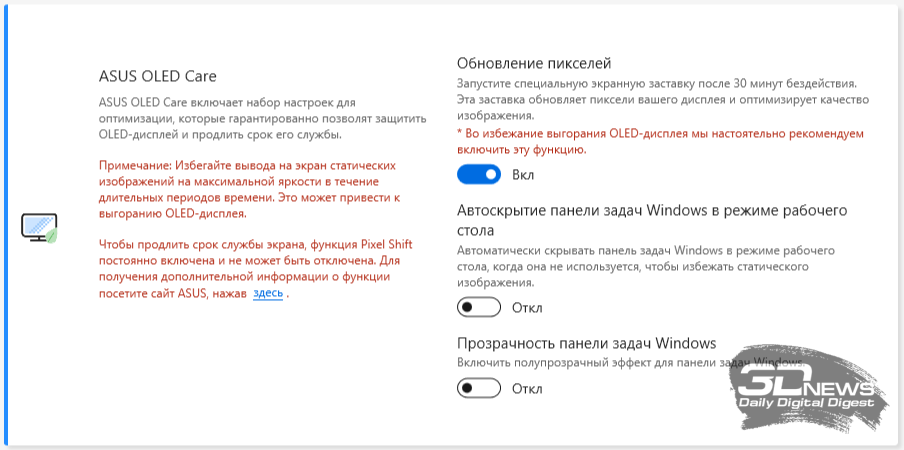Click the ASUS OLED Care monitor icon
The height and width of the screenshot is (450, 904).
point(39,228)
